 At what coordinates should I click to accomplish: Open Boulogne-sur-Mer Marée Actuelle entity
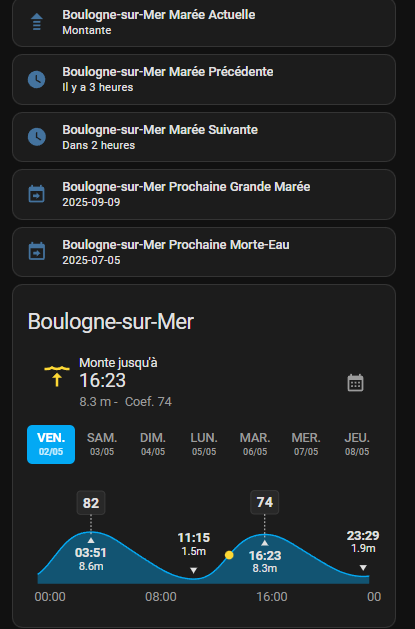(204, 22)
